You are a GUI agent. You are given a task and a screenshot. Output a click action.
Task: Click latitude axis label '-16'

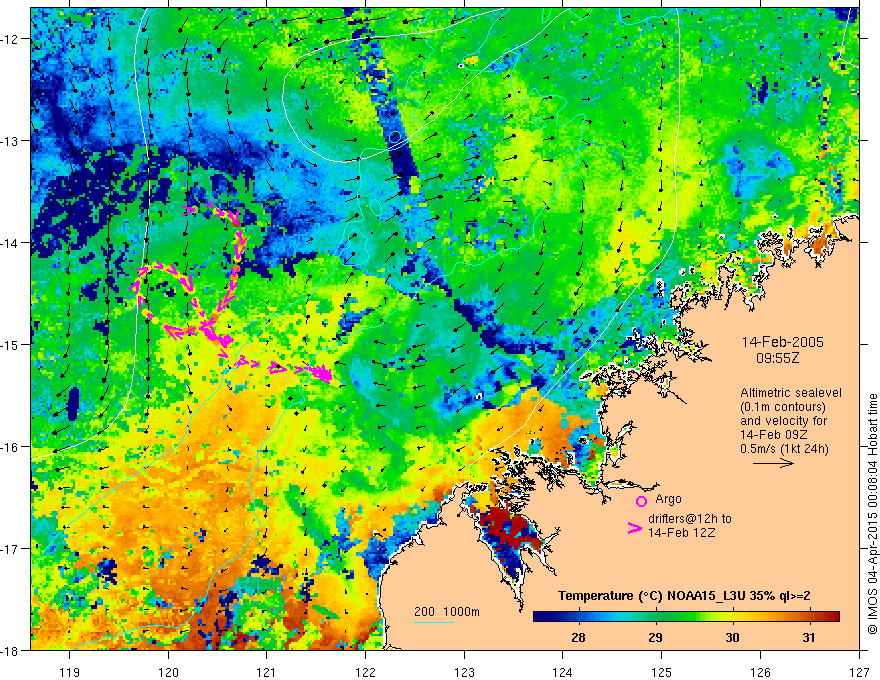coord(11,447)
